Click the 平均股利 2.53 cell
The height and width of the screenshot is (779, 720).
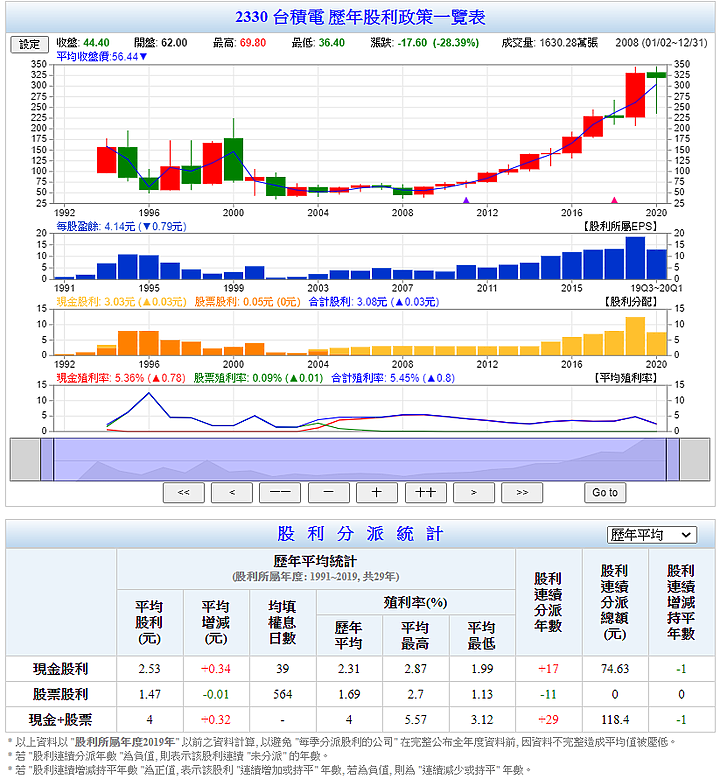[x=150, y=669]
